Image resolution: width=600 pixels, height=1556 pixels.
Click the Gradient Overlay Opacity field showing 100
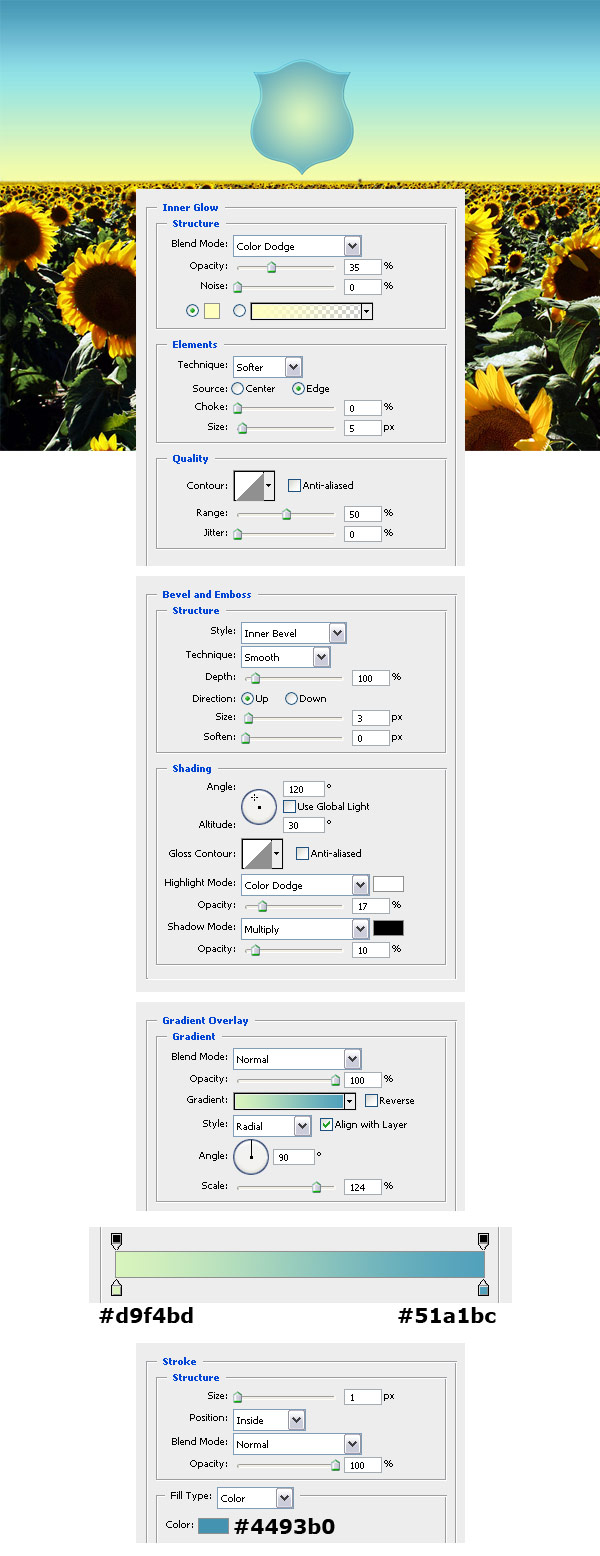tap(363, 1080)
